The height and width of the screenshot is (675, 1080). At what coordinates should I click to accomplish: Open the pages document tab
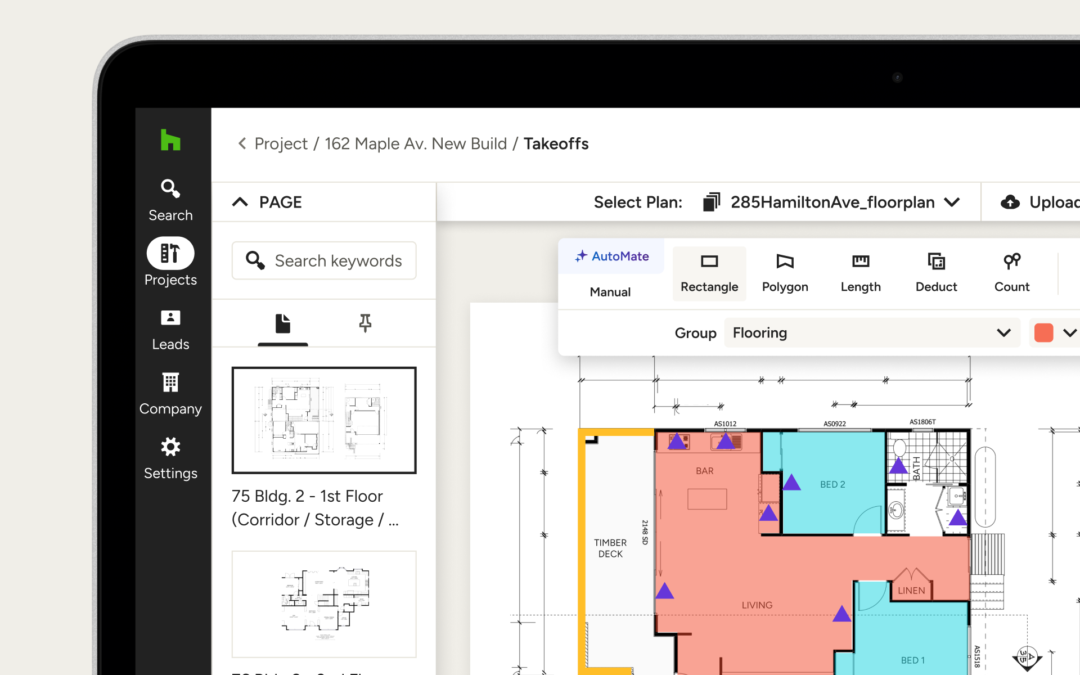pyautogui.click(x=283, y=324)
